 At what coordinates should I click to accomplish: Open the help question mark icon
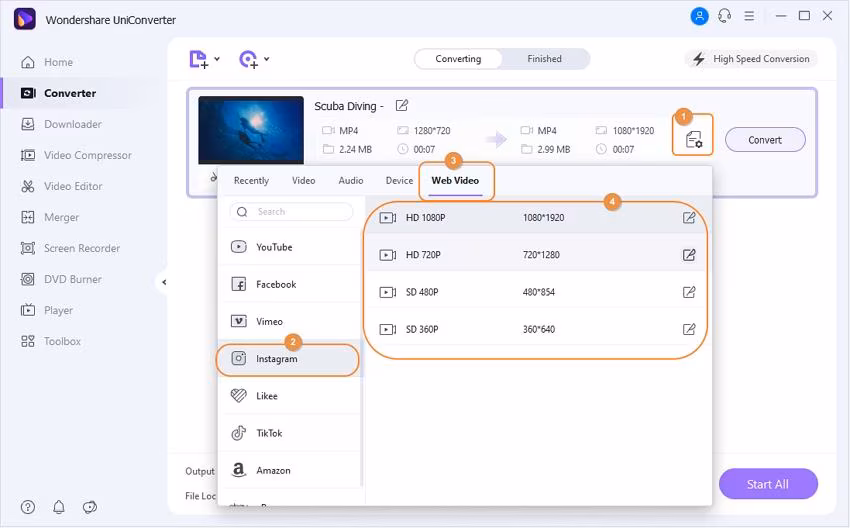tap(28, 507)
